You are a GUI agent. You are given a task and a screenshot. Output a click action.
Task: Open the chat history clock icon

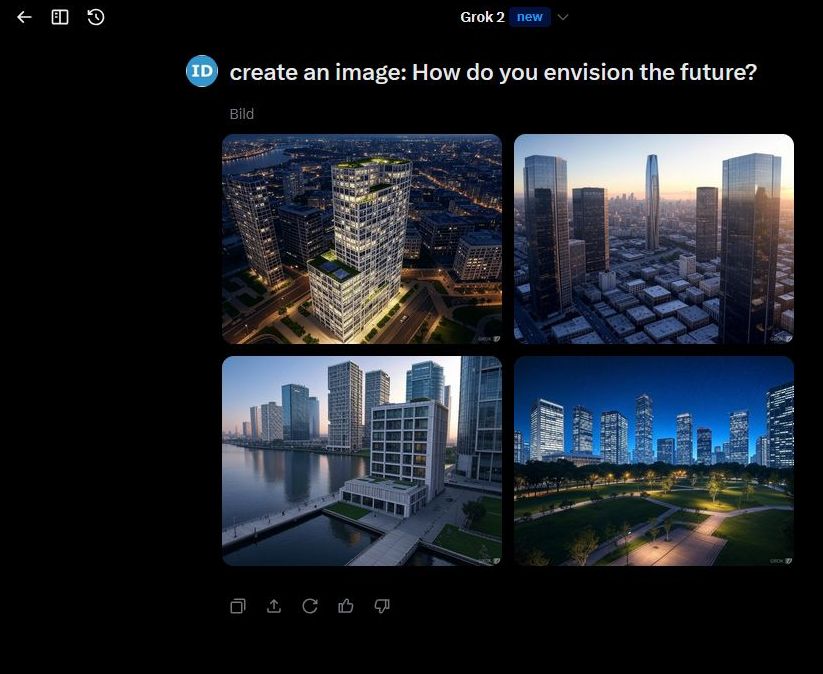(96, 17)
